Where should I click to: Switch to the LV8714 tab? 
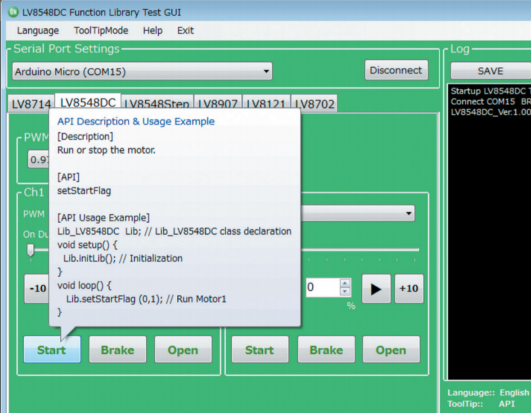(31, 104)
